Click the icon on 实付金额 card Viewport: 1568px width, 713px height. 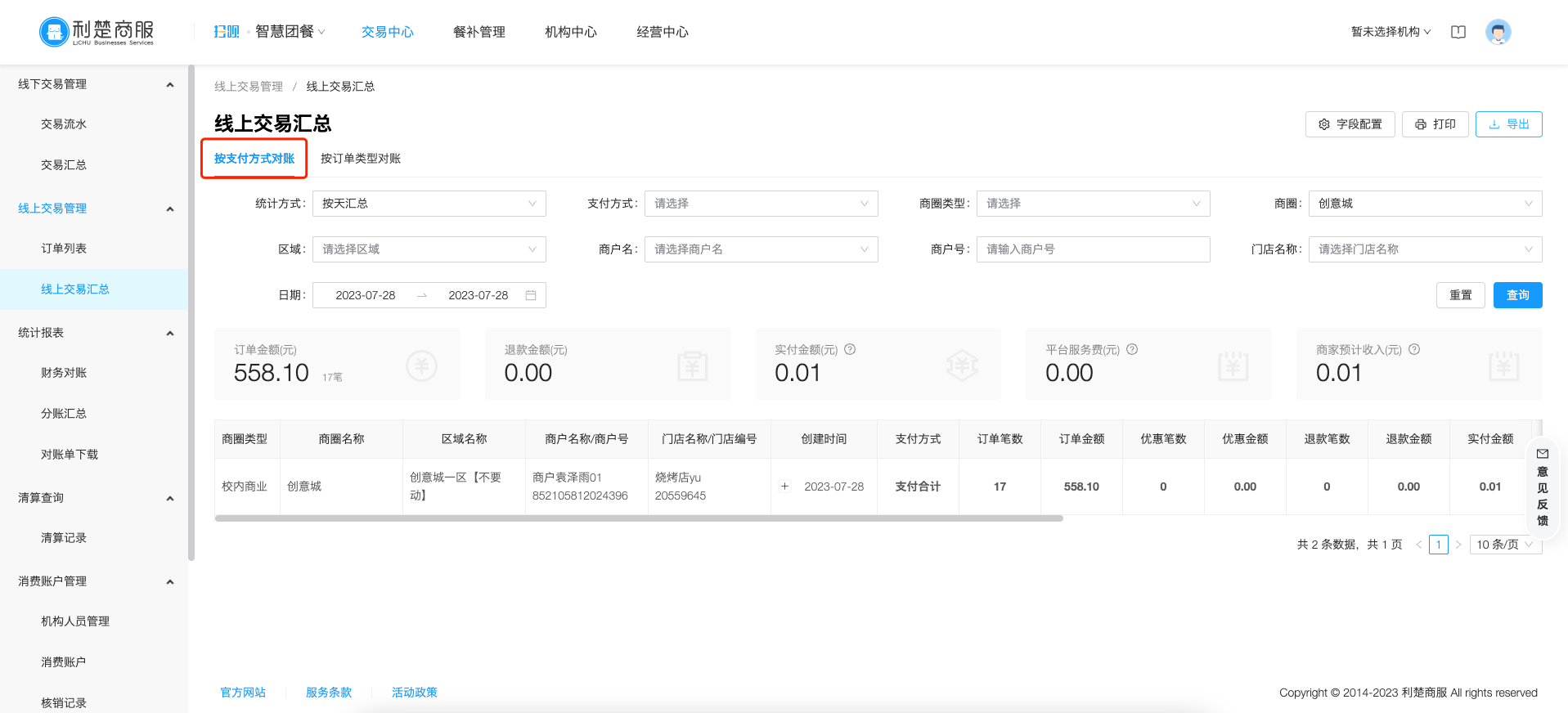pyautogui.click(x=963, y=365)
